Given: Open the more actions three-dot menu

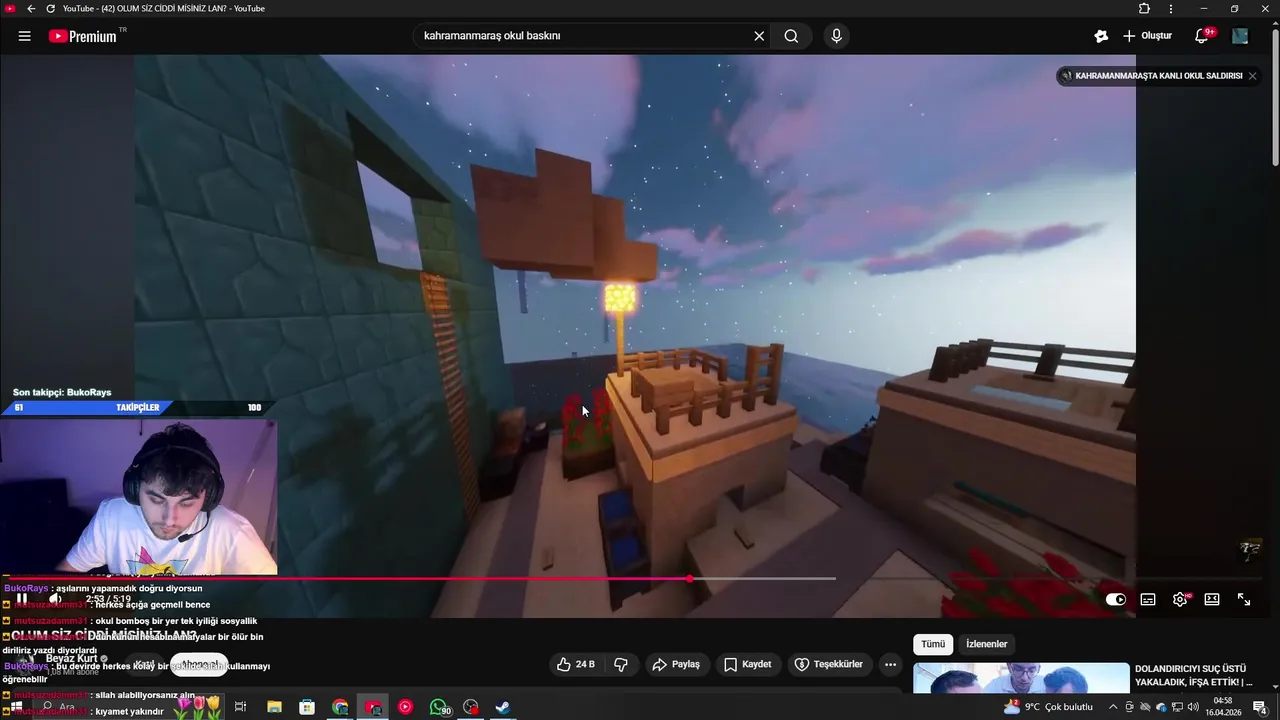Looking at the screenshot, I should point(890,664).
